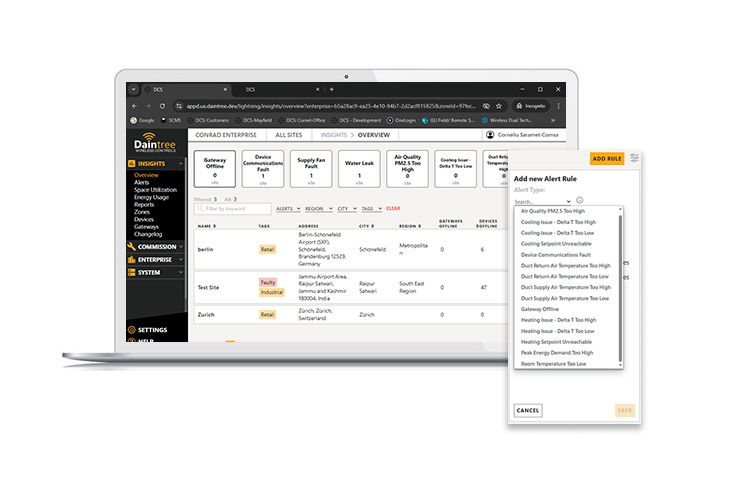Click the Faulty tag on Test Site
Screen dimensions: 750x500
[x=268, y=283]
